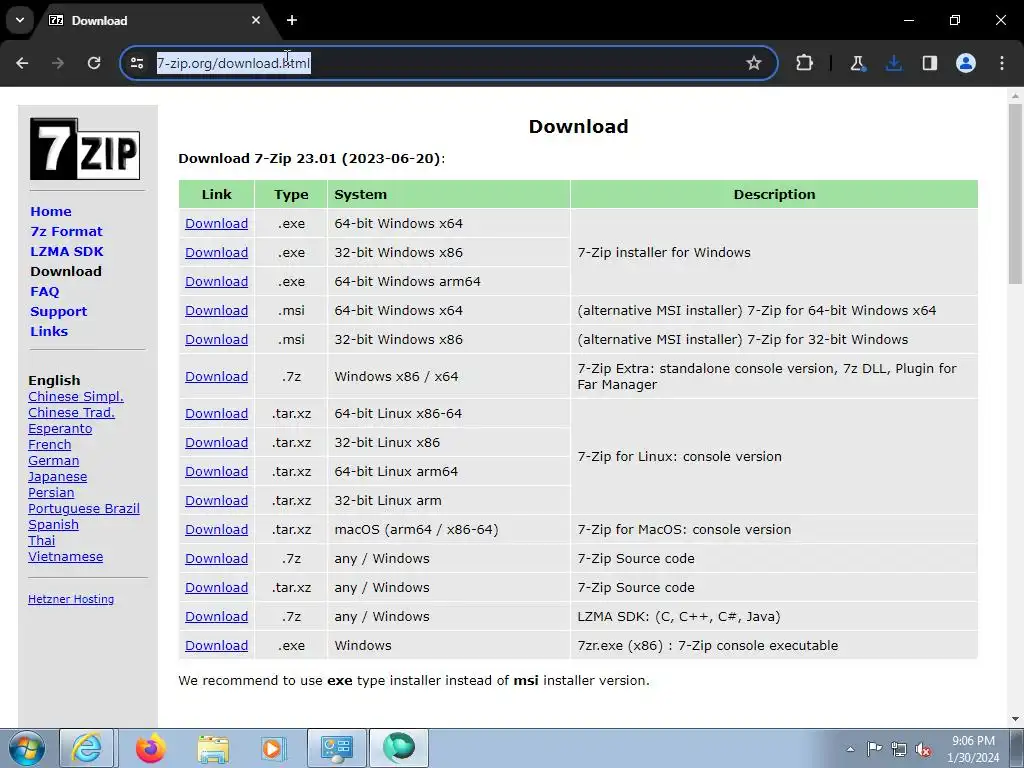Viewport: 1024px width, 768px height.
Task: Open LZMA SDK sidebar link
Action: pos(67,251)
